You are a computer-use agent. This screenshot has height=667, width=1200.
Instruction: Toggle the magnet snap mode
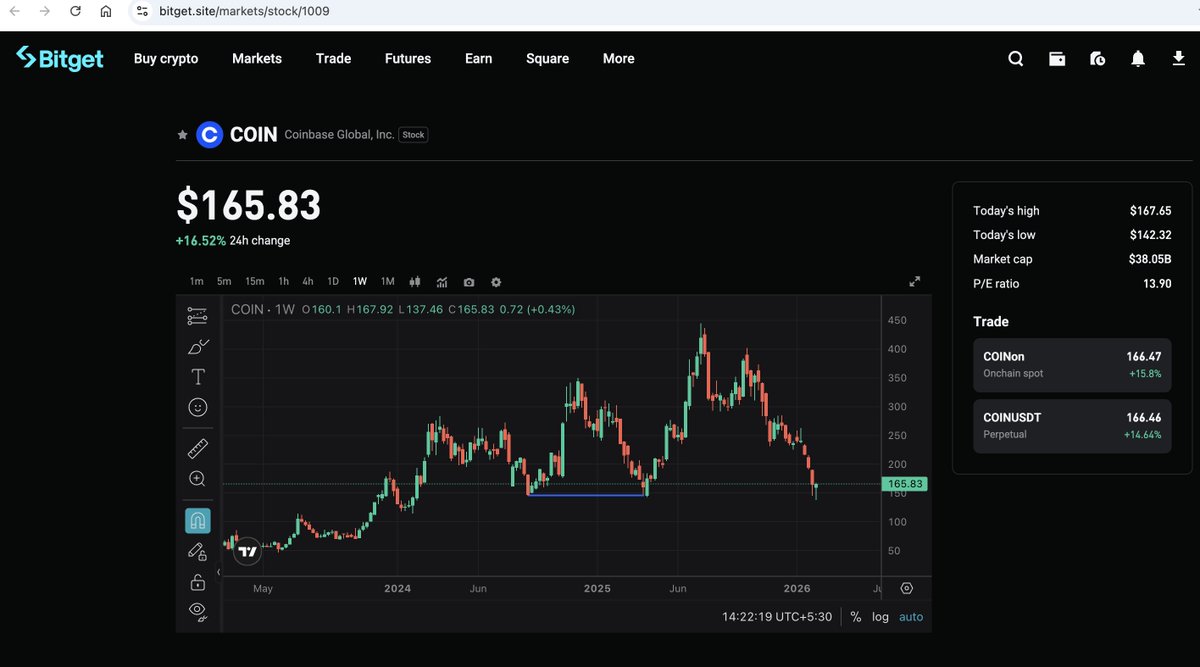[197, 521]
